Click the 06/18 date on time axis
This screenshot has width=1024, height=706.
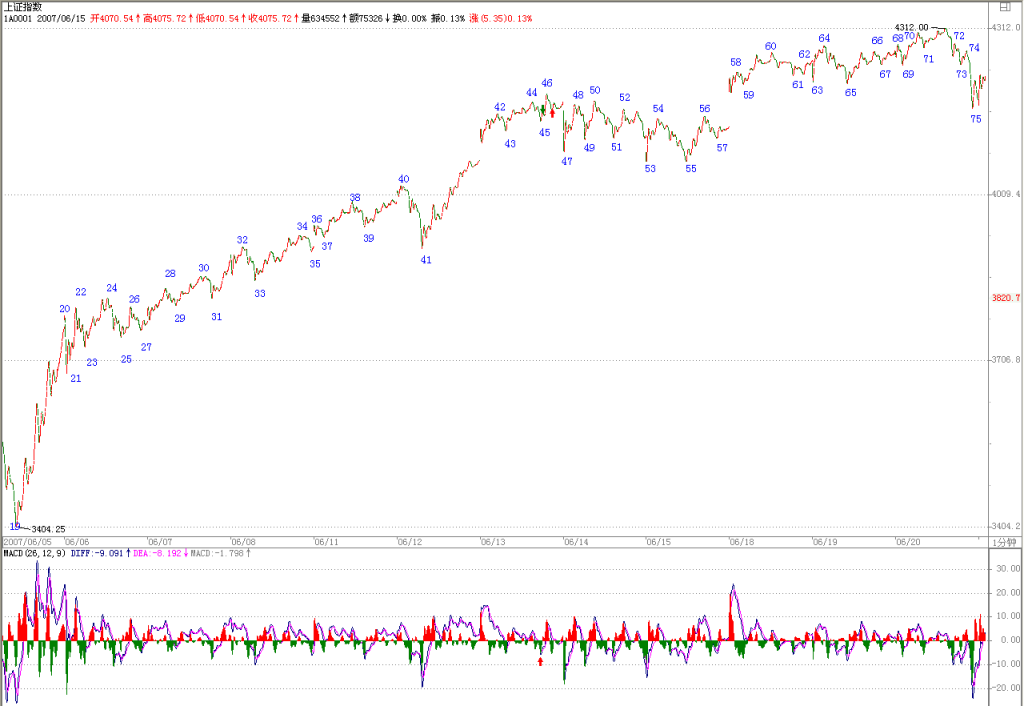tap(742, 542)
